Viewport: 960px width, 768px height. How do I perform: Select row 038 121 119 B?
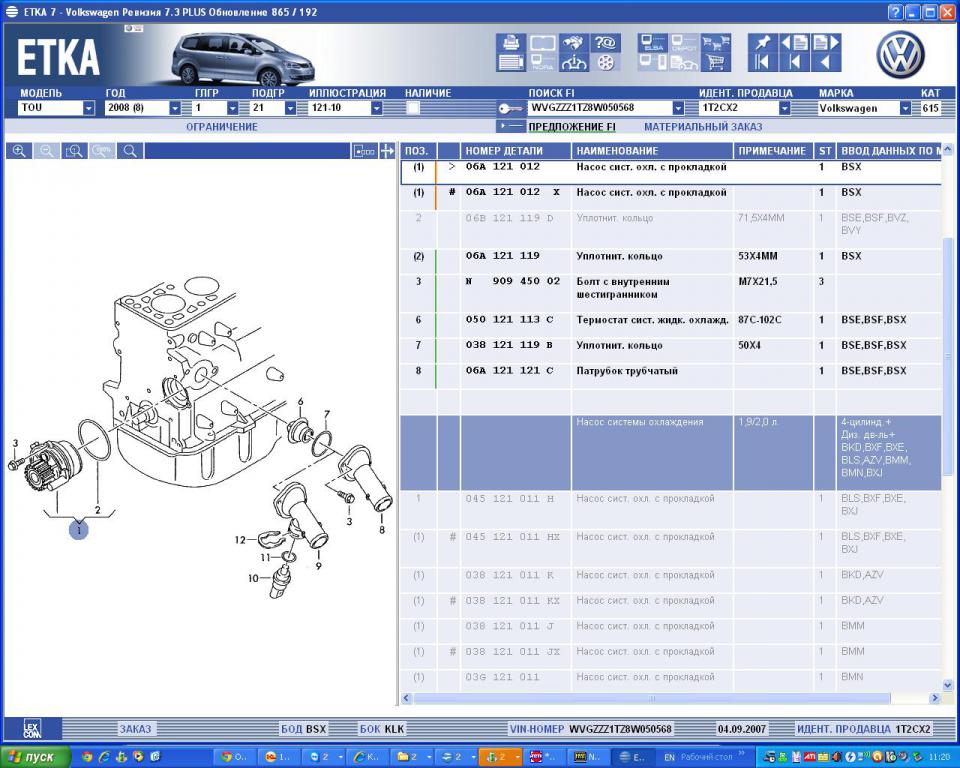coord(671,351)
